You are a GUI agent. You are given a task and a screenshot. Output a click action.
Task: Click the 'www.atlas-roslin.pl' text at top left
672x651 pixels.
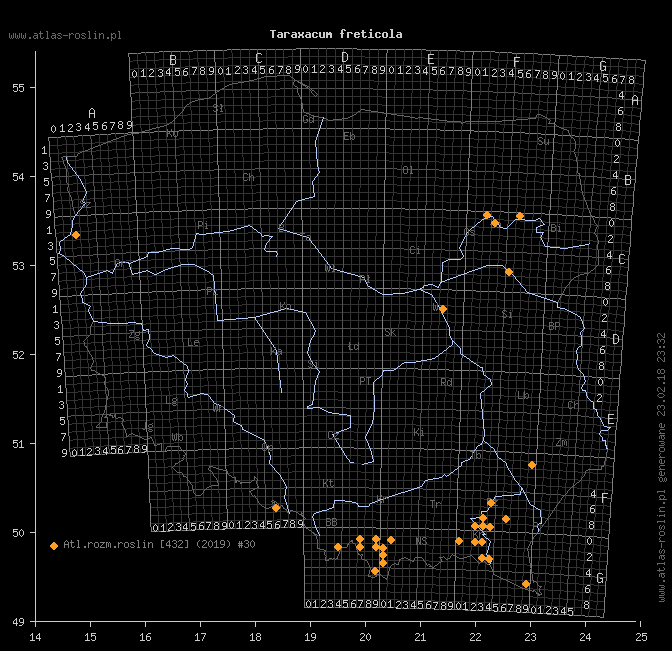click(65, 36)
